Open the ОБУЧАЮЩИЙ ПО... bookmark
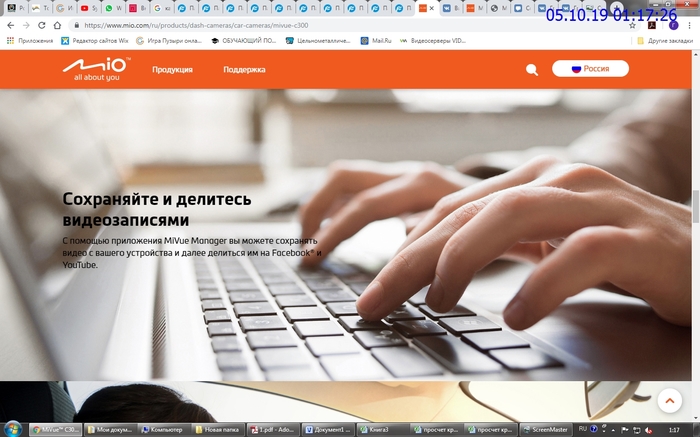The image size is (700, 437). (x=244, y=41)
